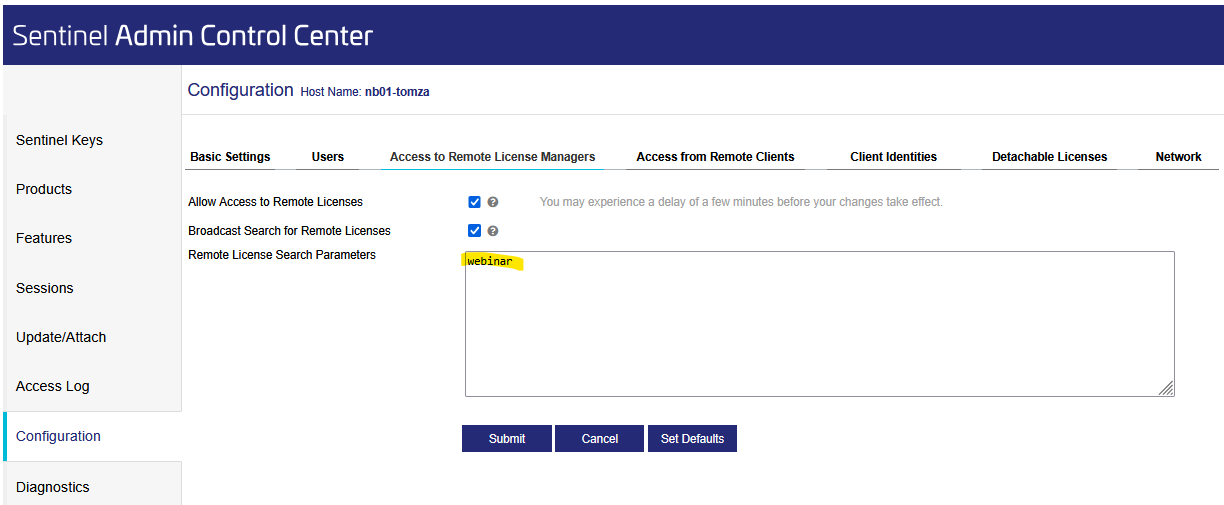Viewport: 1224px width, 505px height.
Task: Navigate to Products in the sidebar
Action: click(x=44, y=189)
